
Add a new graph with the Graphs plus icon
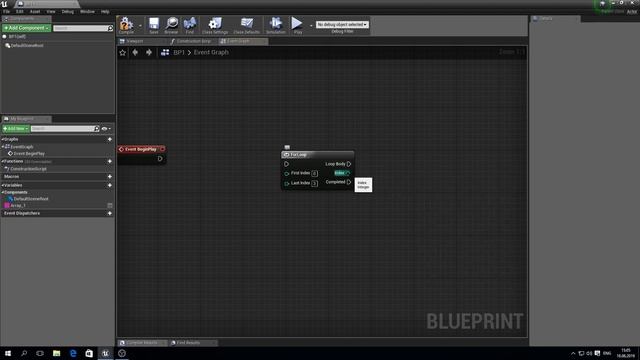point(109,139)
